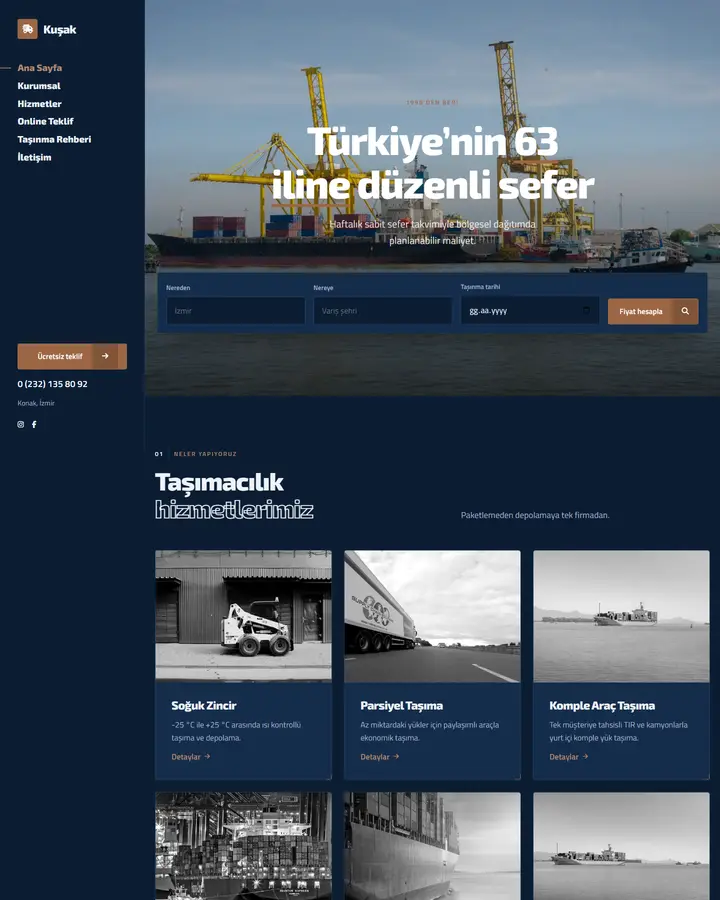Open the Parsiyel Taşıma truck image

432,616
